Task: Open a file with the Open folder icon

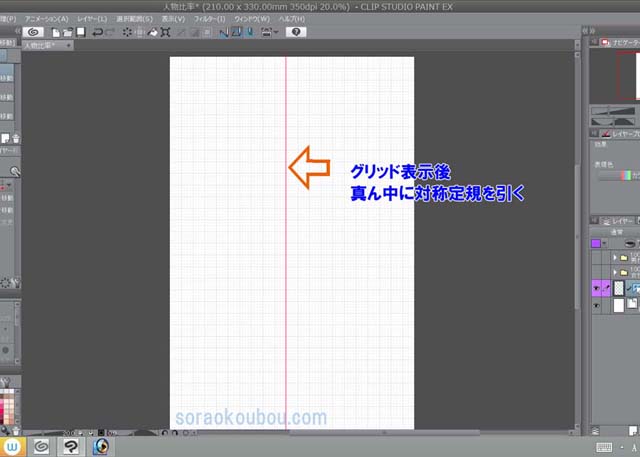Action: point(68,32)
